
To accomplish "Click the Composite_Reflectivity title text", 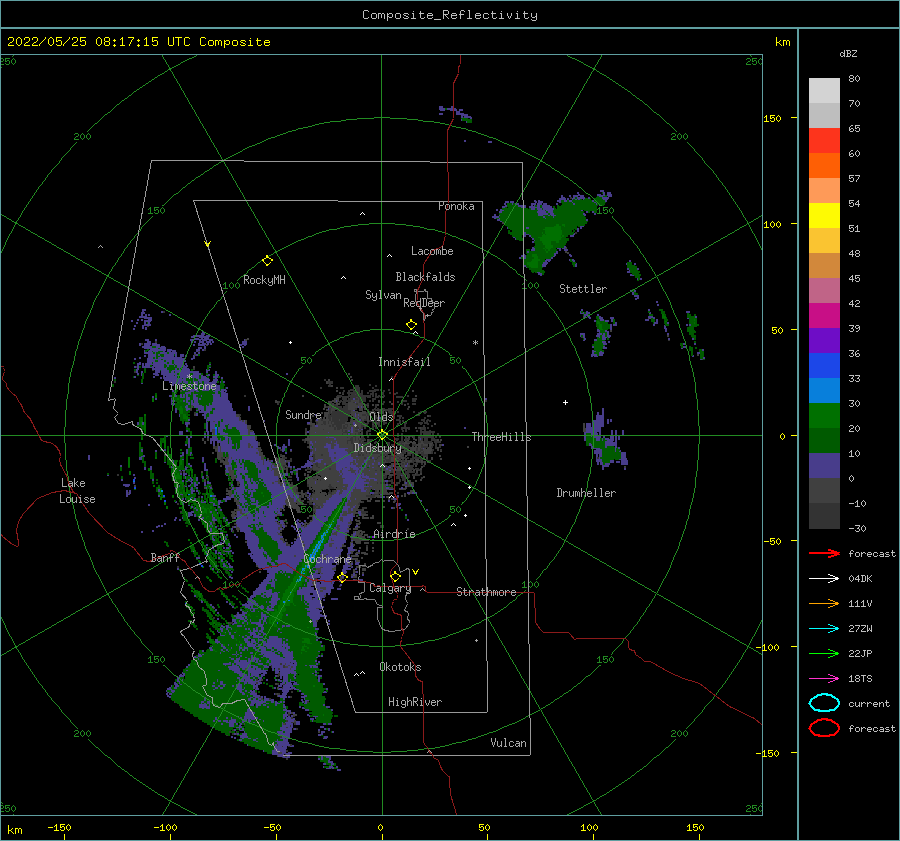I will [x=449, y=15].
